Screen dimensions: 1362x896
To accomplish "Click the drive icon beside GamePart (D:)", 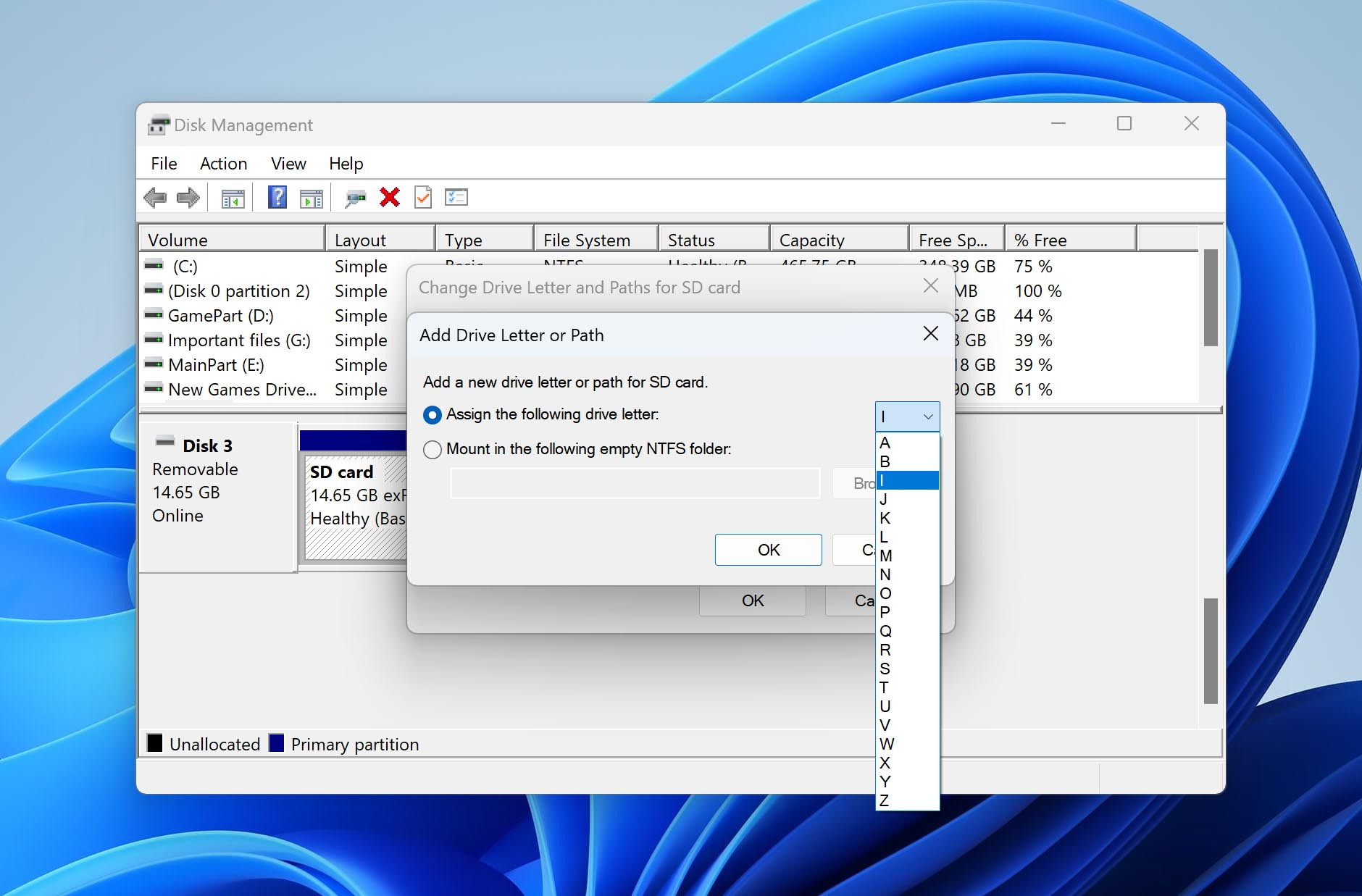I will [x=154, y=314].
